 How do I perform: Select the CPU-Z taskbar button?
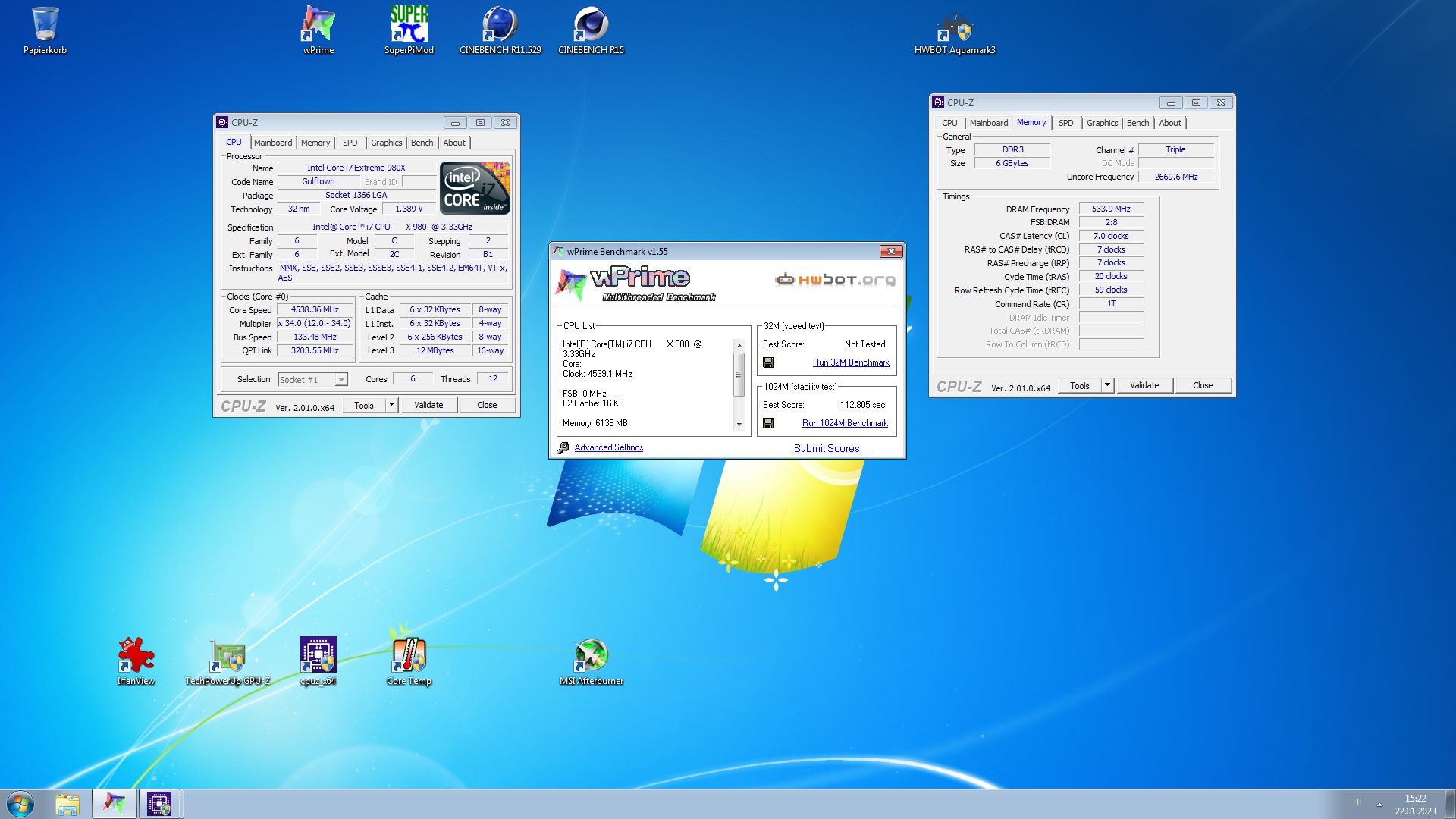(x=159, y=804)
